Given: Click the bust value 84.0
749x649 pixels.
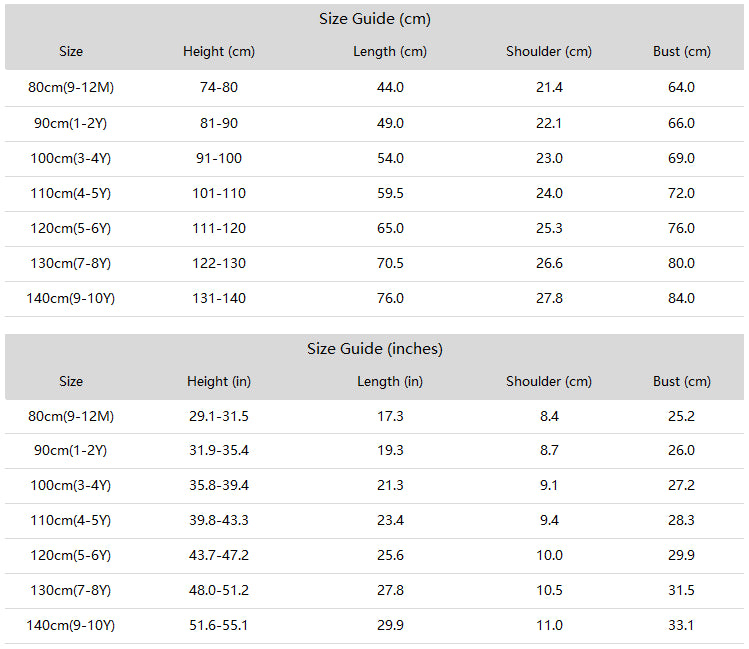Looking at the screenshot, I should point(681,298).
